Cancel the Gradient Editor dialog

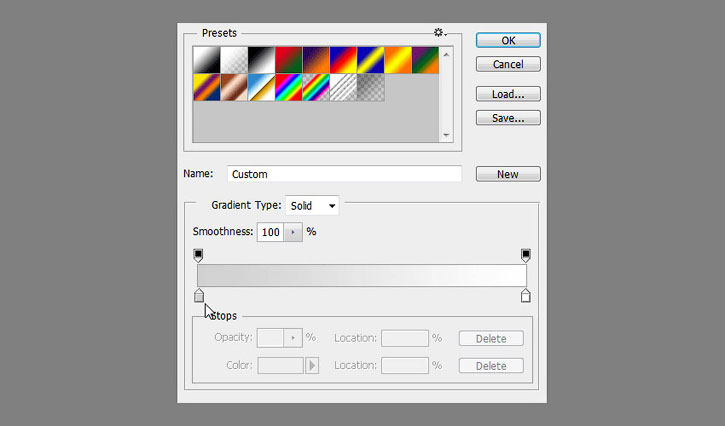point(508,64)
